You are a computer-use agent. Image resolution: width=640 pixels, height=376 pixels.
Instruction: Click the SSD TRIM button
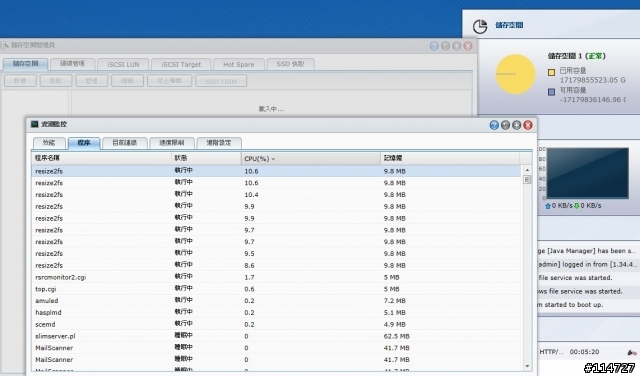coord(221,81)
